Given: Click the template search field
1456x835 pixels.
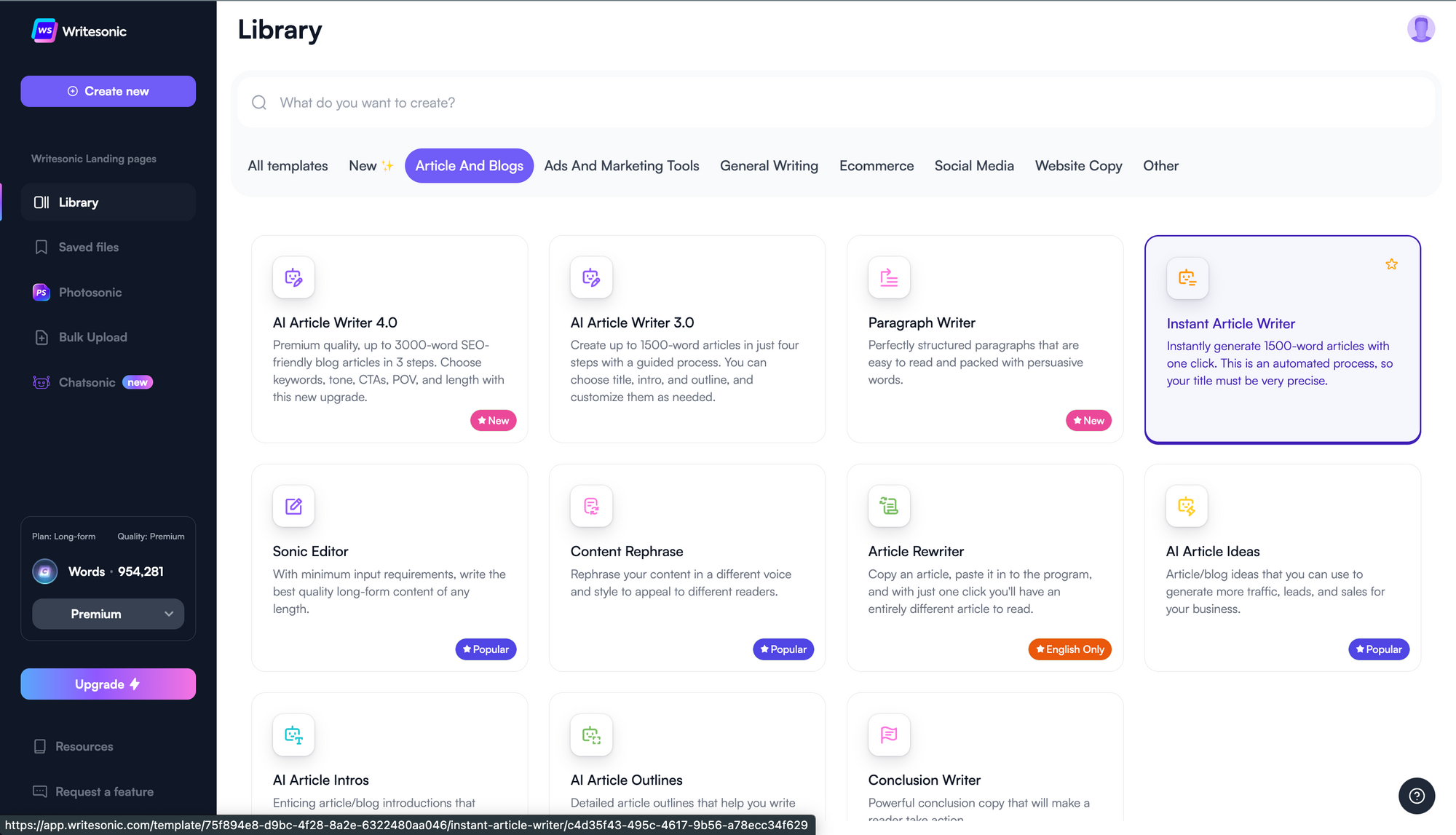Looking at the screenshot, I should coord(837,103).
